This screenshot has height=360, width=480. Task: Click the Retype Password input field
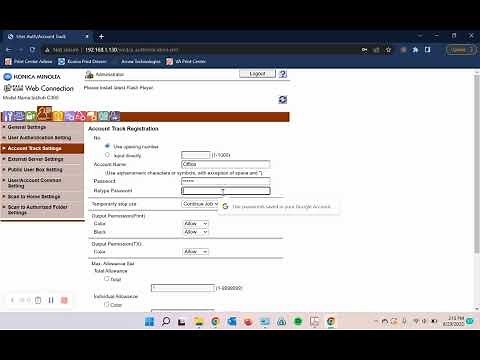click(x=226, y=191)
